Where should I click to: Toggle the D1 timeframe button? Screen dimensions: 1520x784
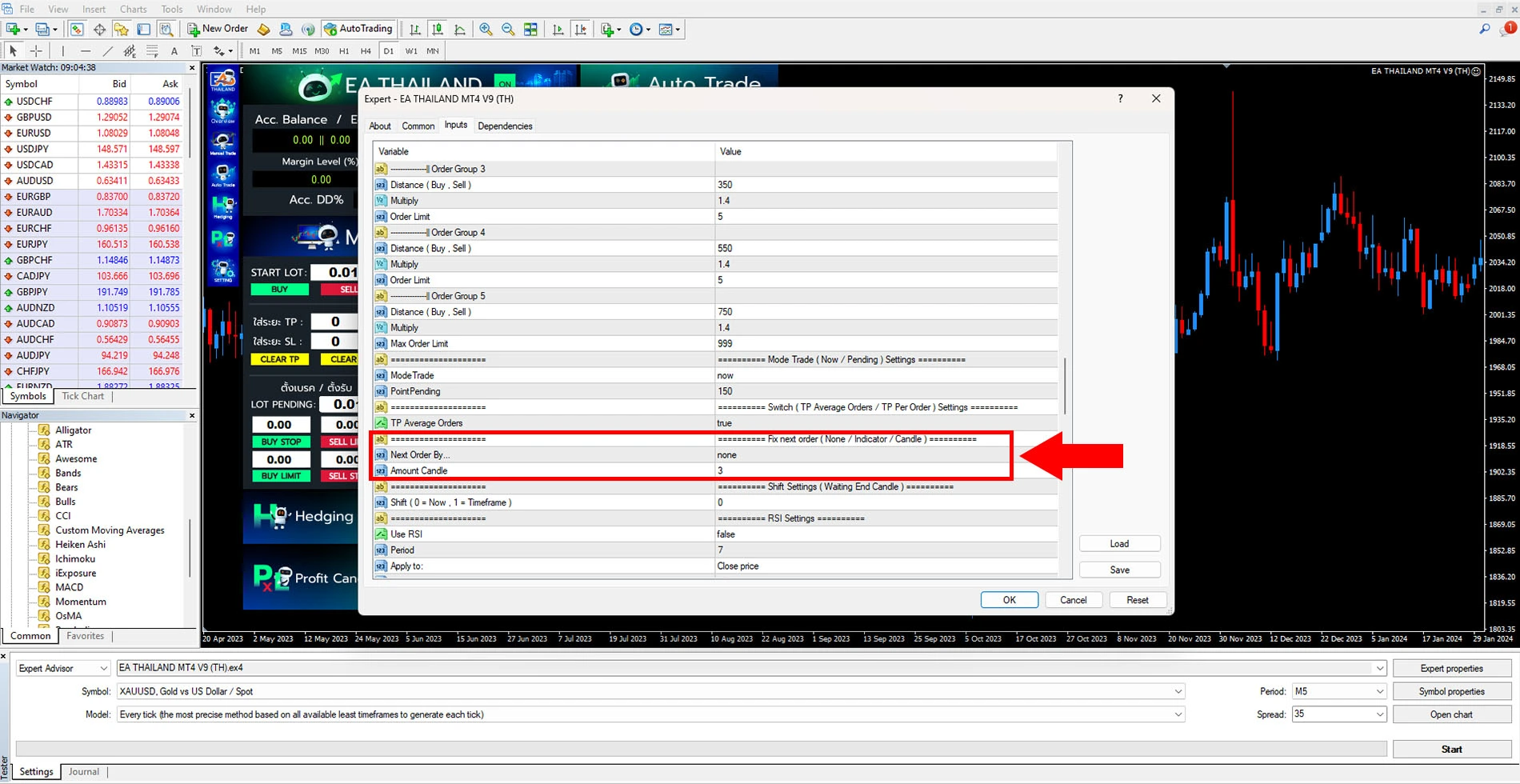pyautogui.click(x=388, y=51)
